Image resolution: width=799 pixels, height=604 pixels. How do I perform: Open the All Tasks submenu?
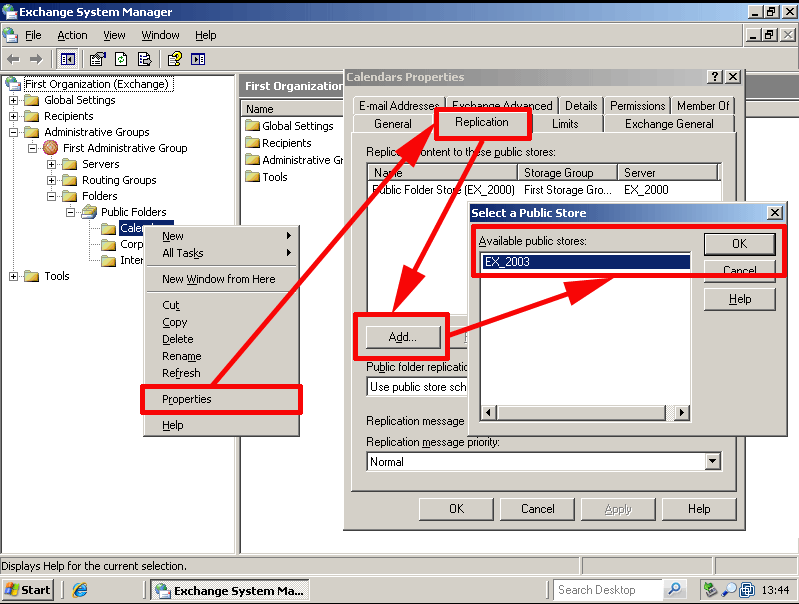tap(222, 253)
